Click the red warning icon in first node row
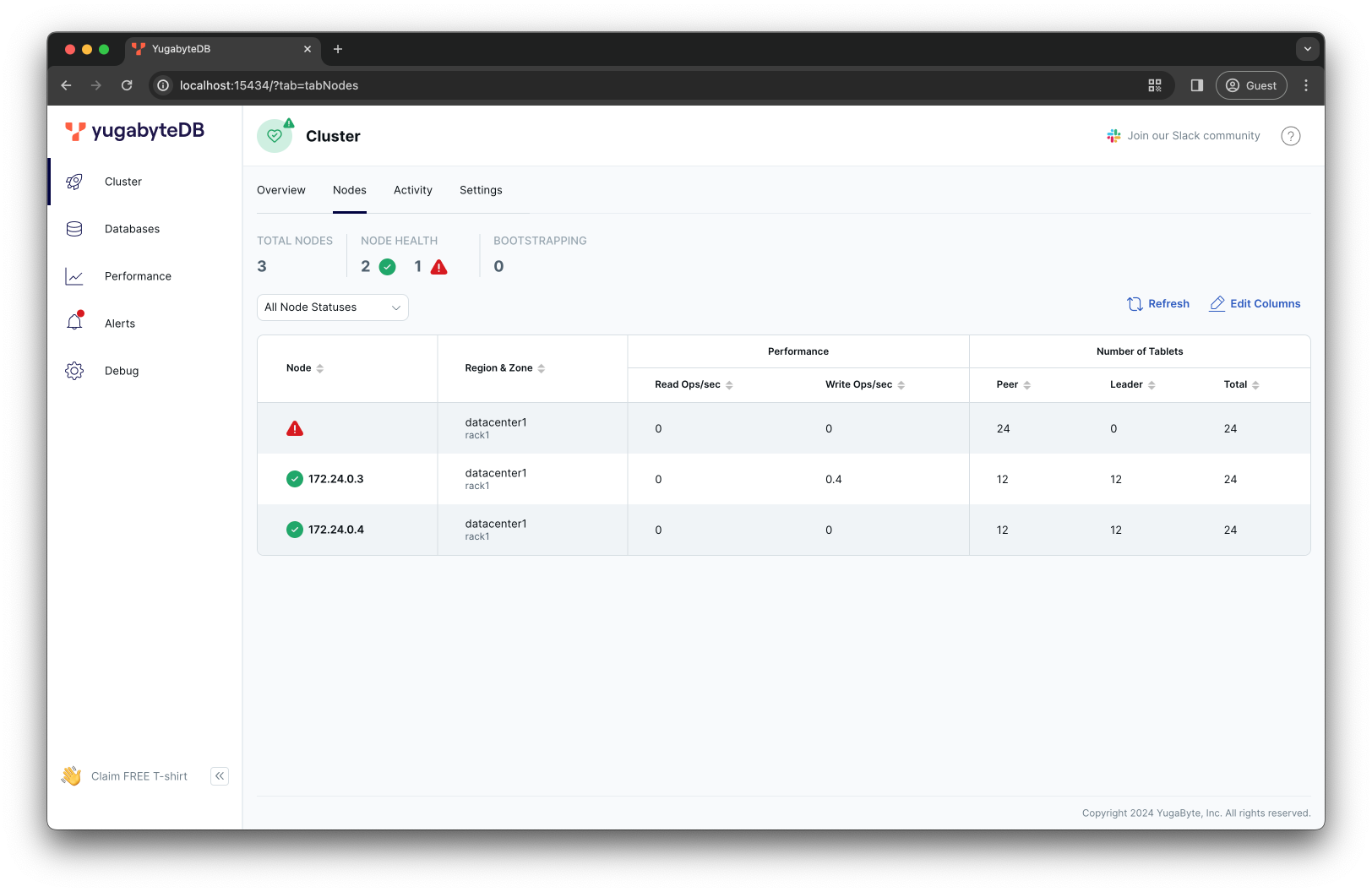Screen dimensions: 1372x892 [x=295, y=429]
